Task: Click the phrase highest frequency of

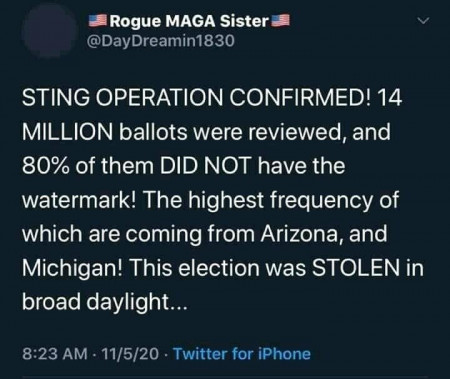Action: pyautogui.click(x=293, y=200)
